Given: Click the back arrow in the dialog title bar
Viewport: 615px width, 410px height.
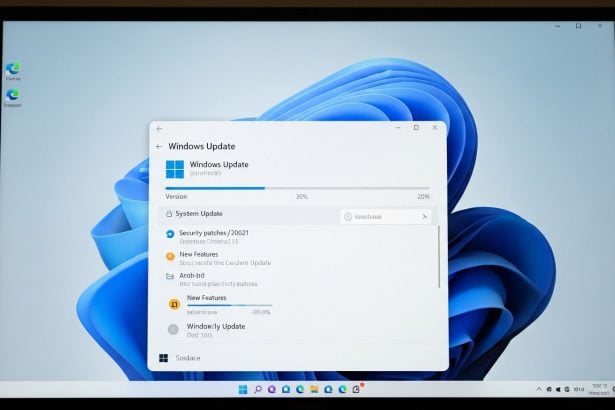Looking at the screenshot, I should pos(159,129).
